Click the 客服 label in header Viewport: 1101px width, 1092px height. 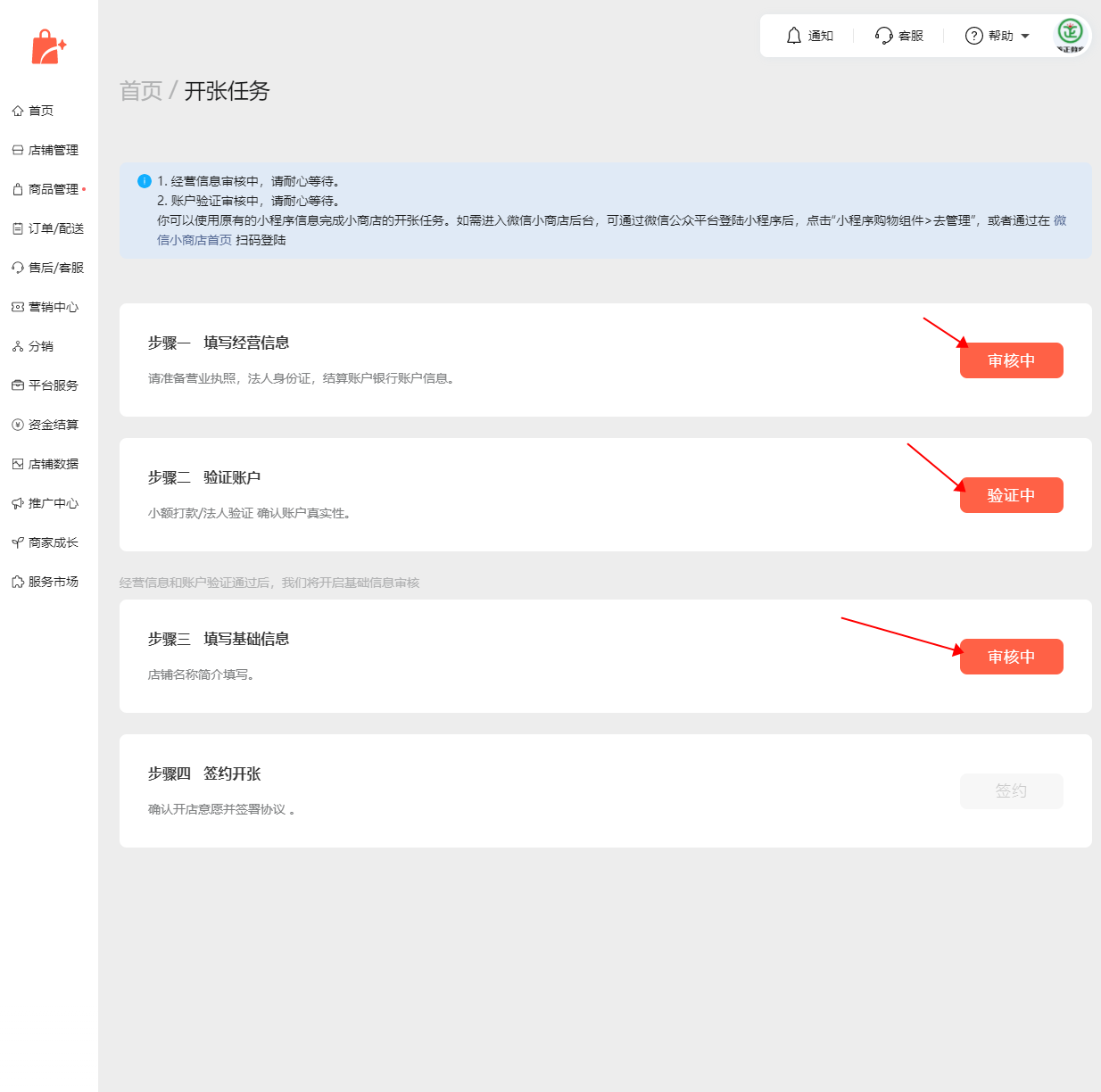click(911, 36)
